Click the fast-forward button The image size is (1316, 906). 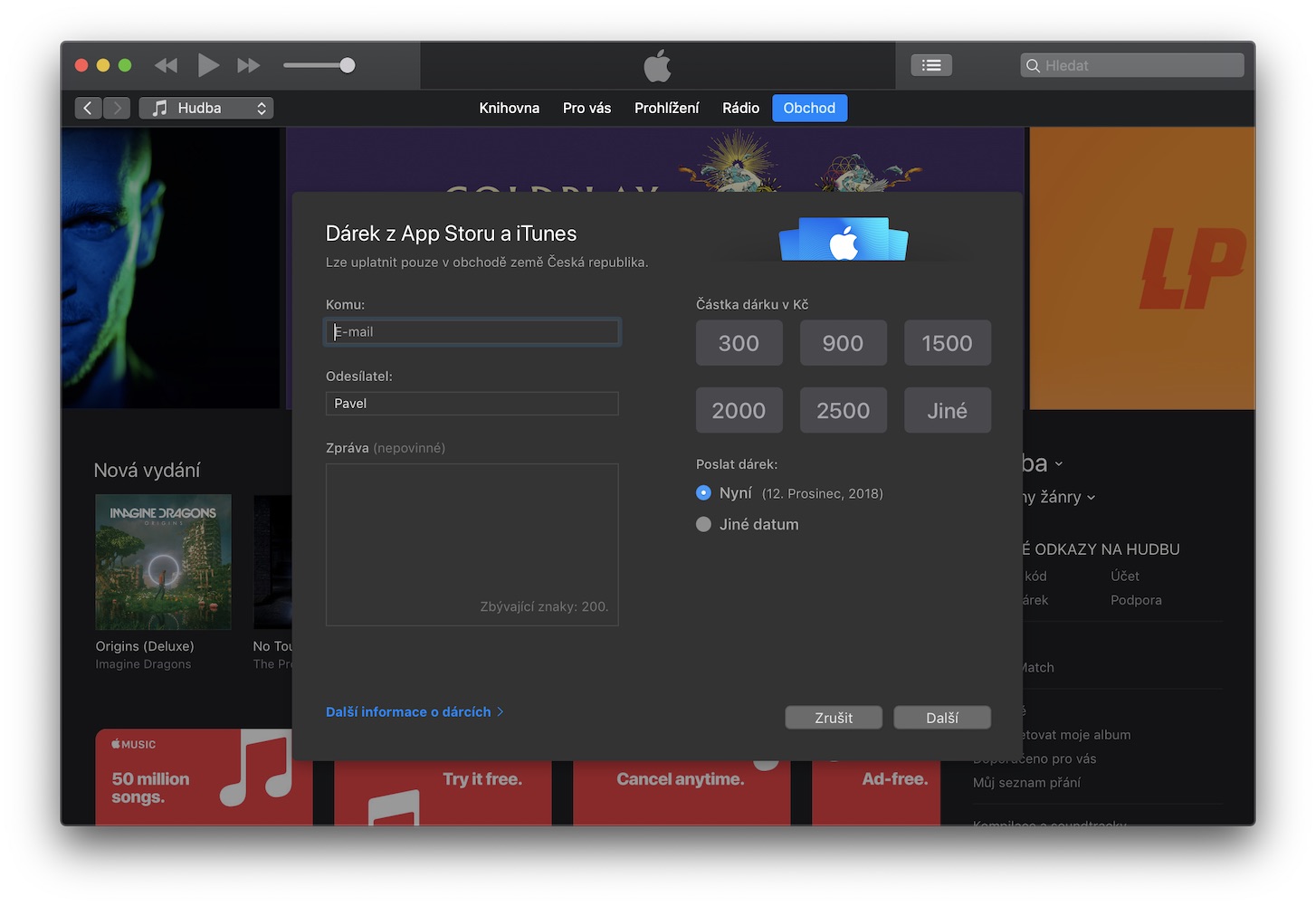click(x=249, y=65)
